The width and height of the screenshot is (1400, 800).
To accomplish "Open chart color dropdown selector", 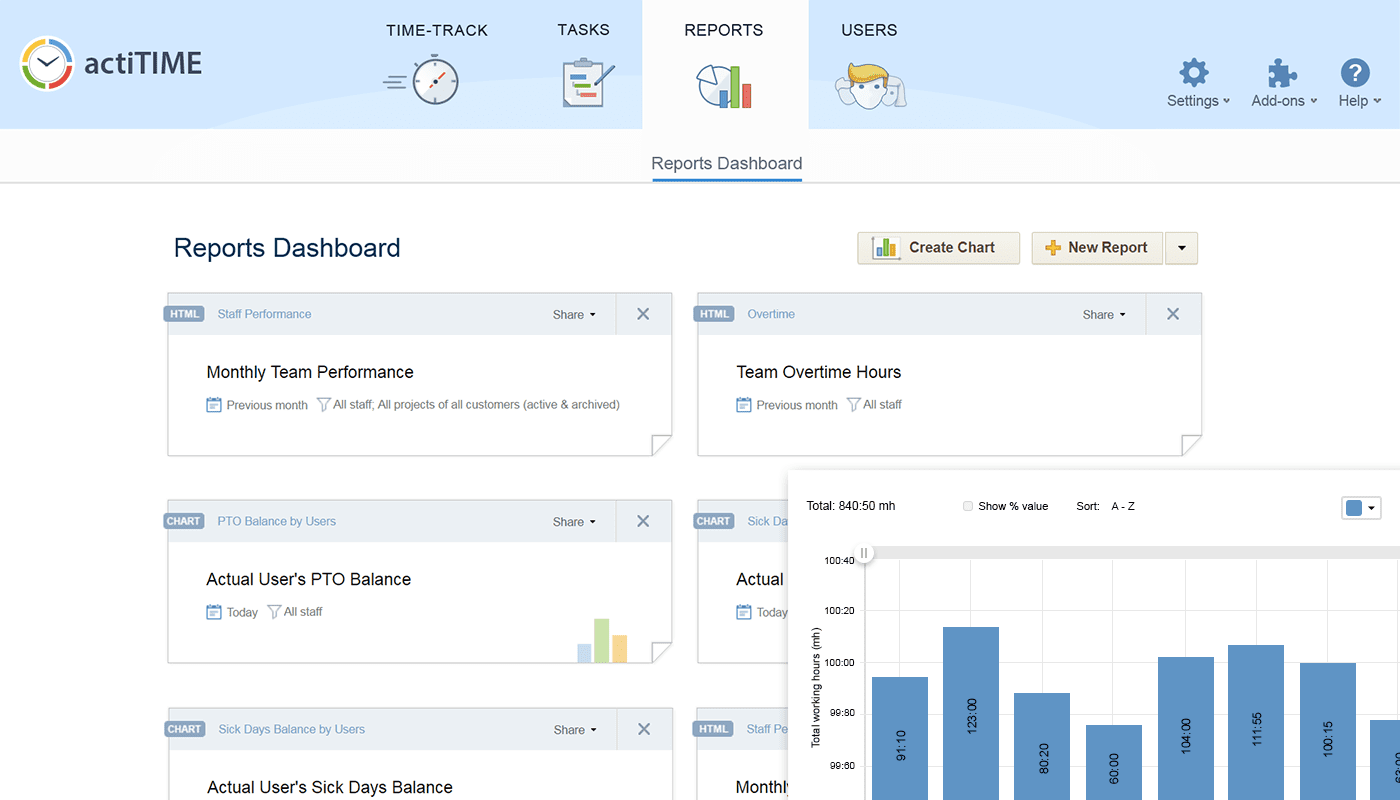I will [1361, 508].
